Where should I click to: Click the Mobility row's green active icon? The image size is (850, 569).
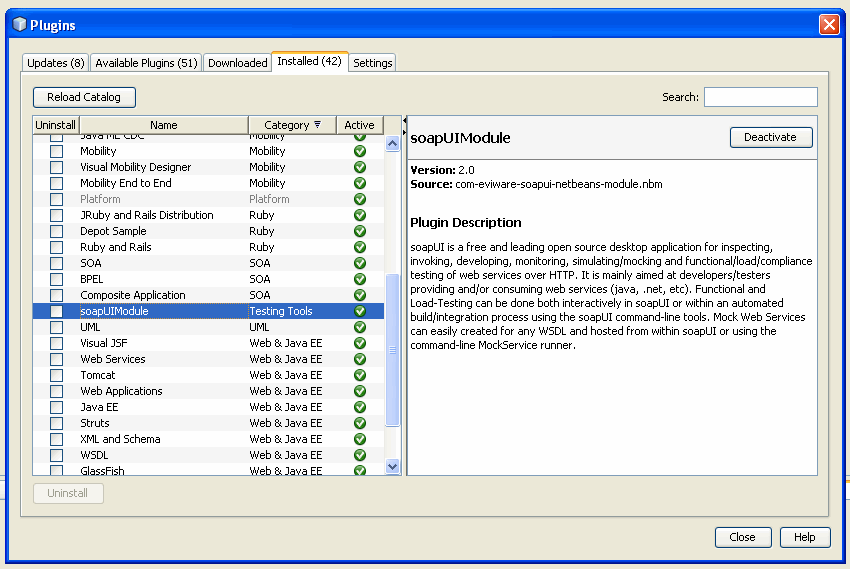pyautogui.click(x=359, y=151)
